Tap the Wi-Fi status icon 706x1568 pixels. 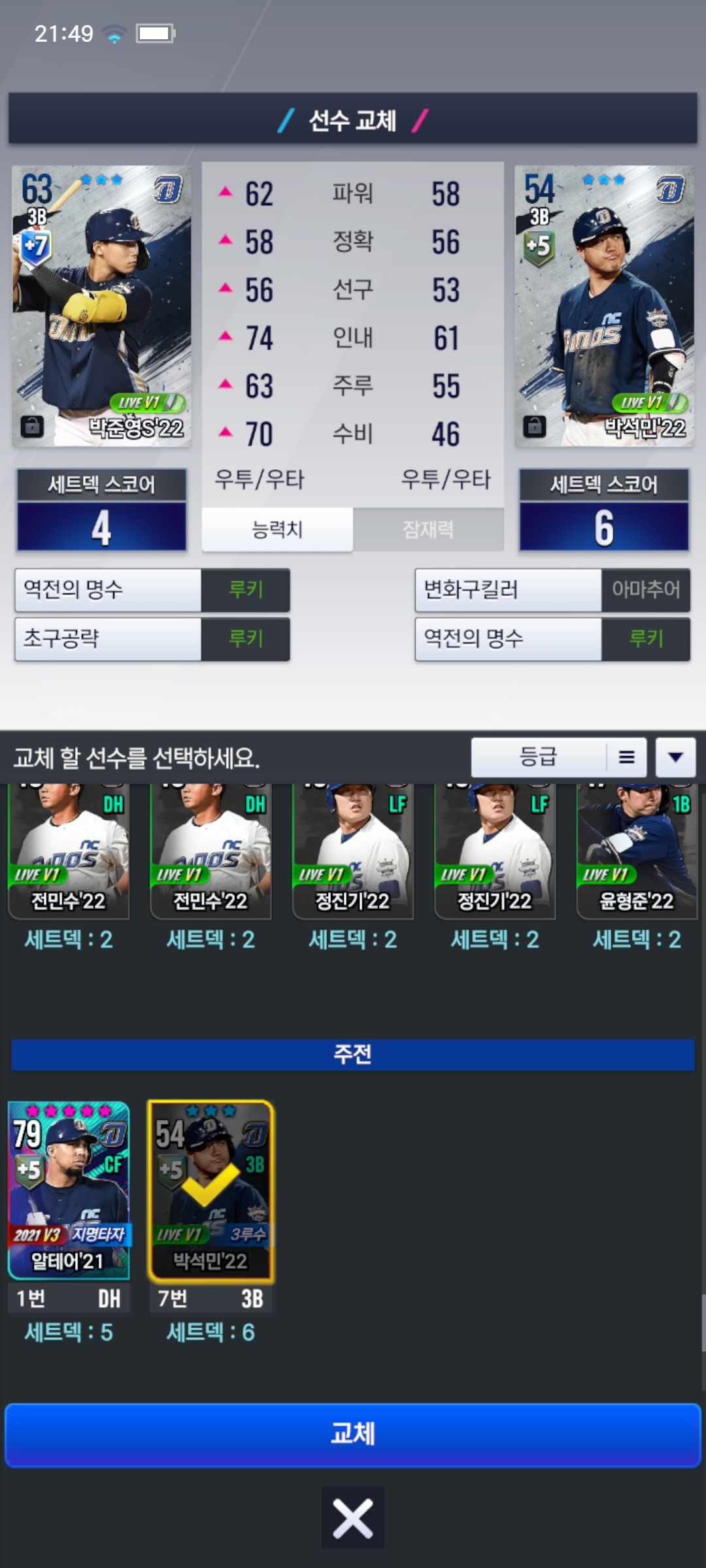tap(114, 33)
